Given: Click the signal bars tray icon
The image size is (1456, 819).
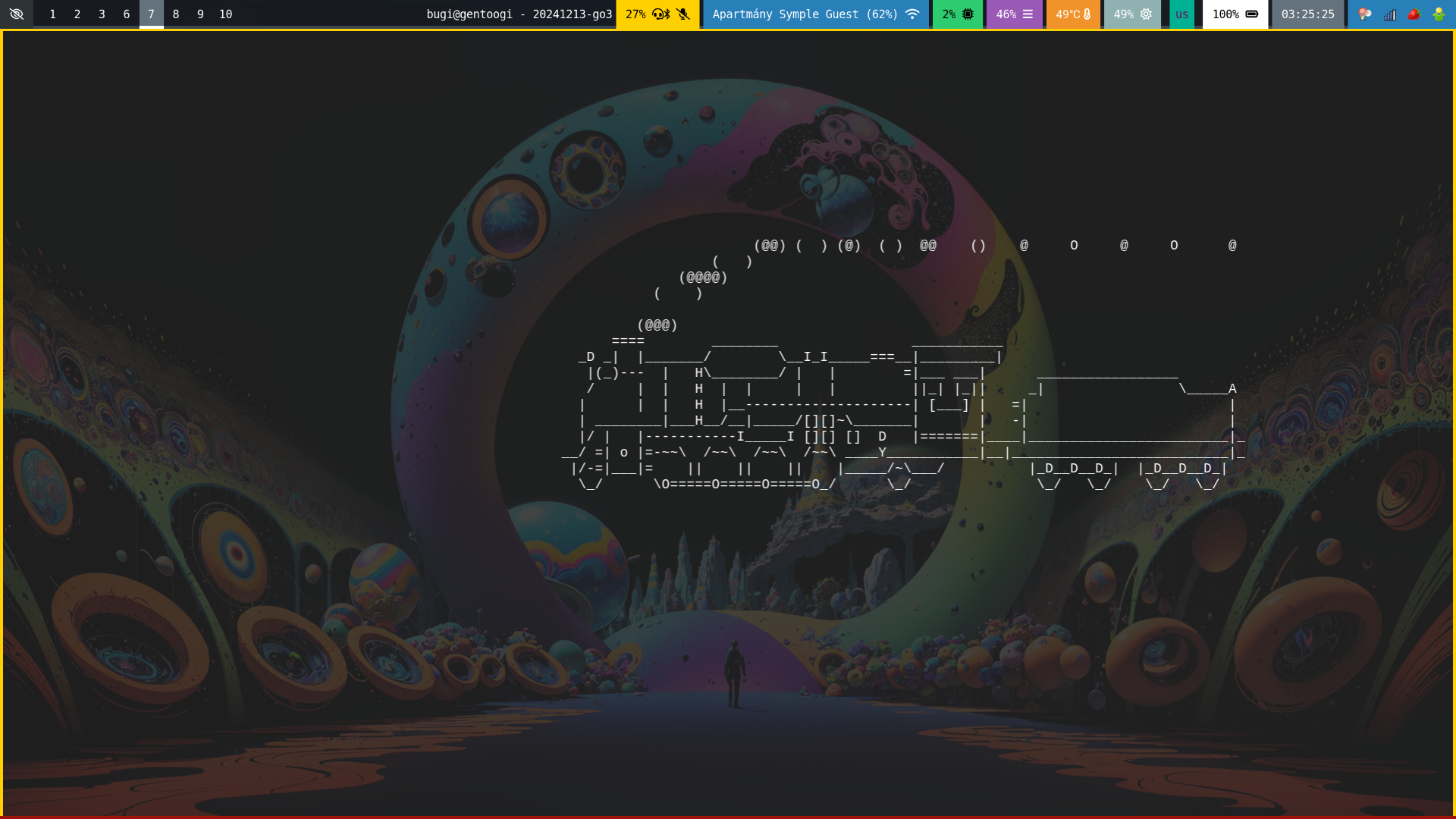Looking at the screenshot, I should tap(1389, 14).
